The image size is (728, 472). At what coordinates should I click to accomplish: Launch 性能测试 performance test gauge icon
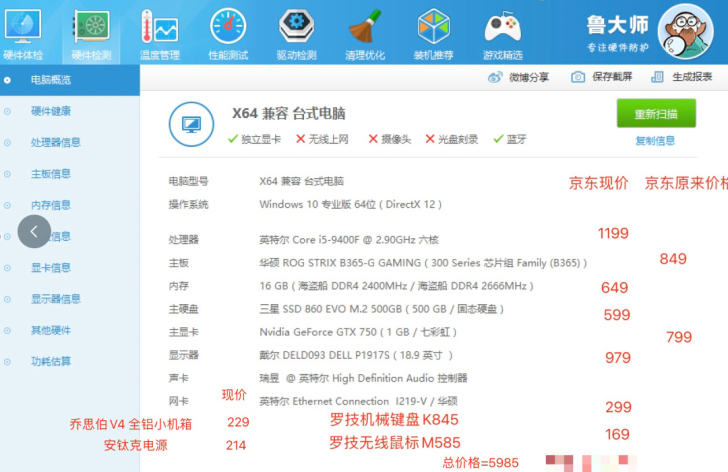(x=228, y=26)
